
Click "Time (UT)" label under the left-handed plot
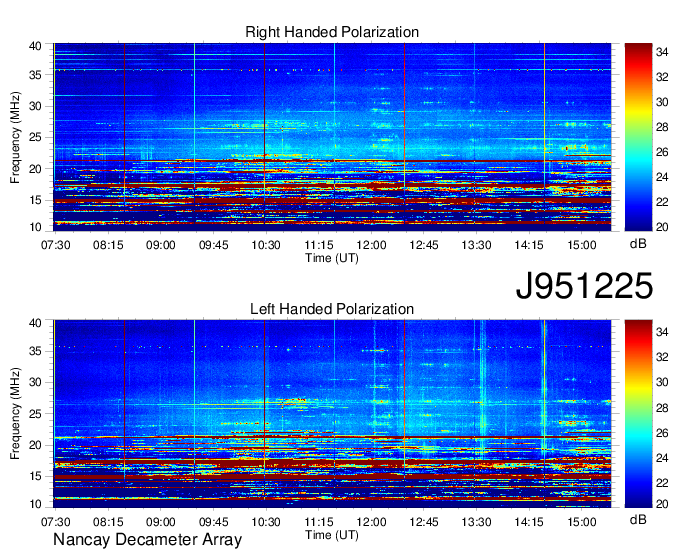point(332,535)
